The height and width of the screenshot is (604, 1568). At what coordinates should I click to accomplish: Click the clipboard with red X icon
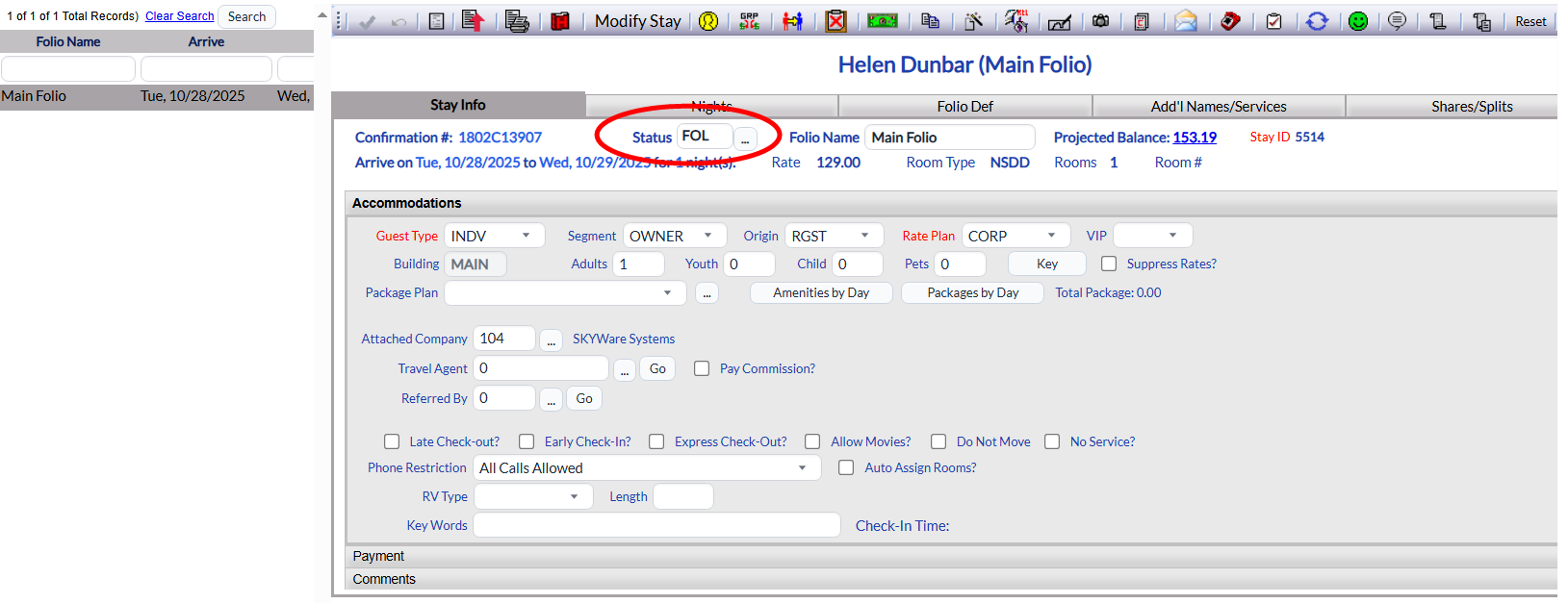(835, 21)
